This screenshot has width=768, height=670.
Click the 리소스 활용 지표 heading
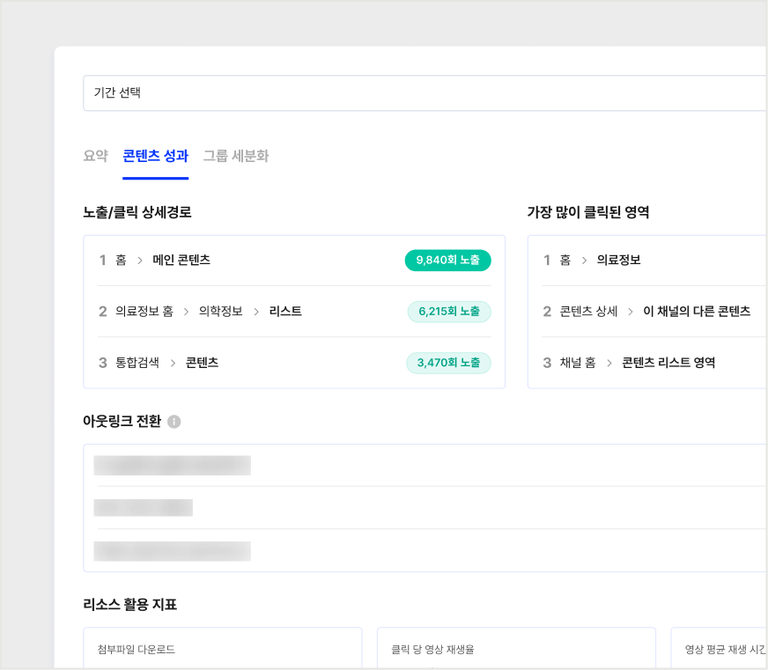[130, 604]
